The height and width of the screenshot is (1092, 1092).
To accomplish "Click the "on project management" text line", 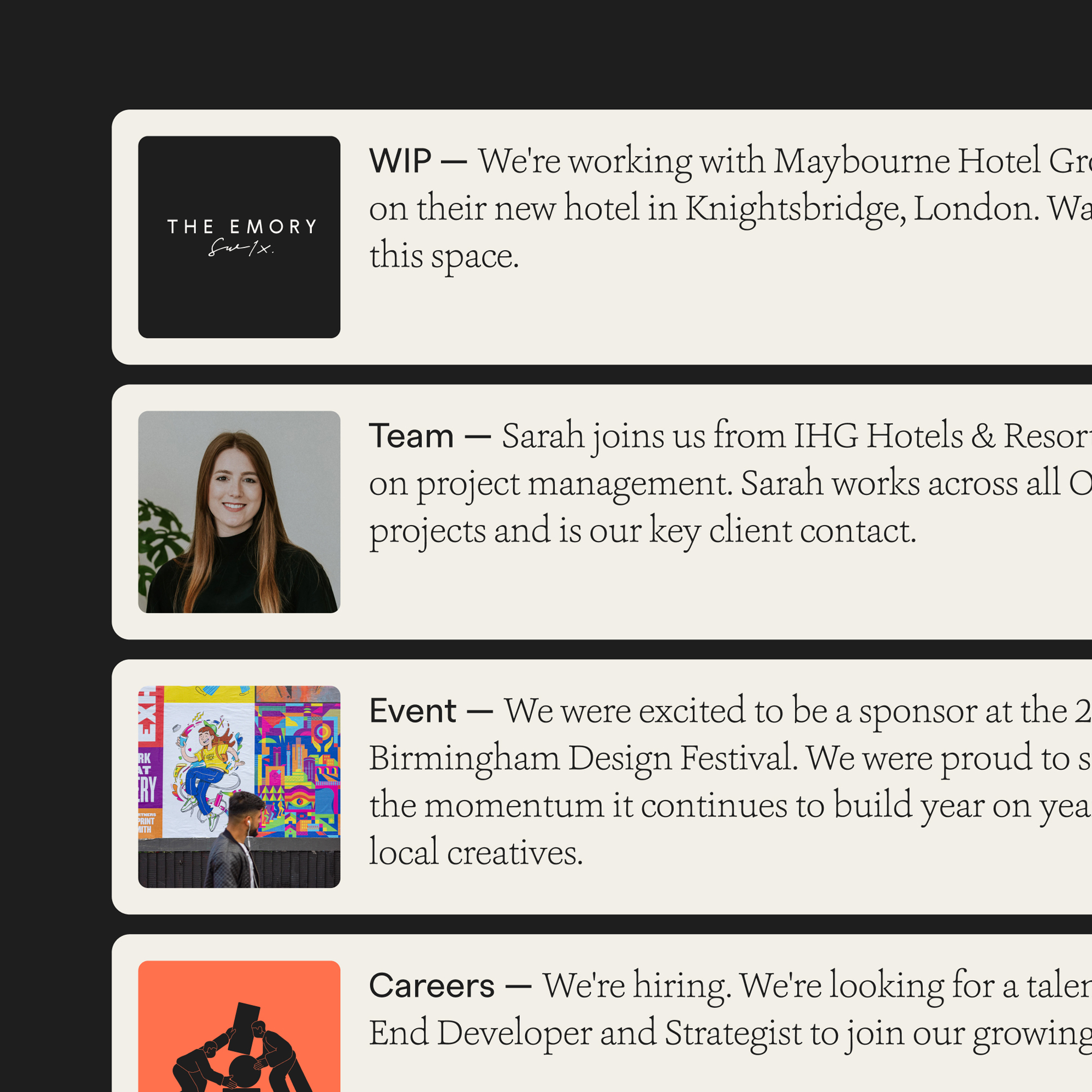I will [729, 483].
